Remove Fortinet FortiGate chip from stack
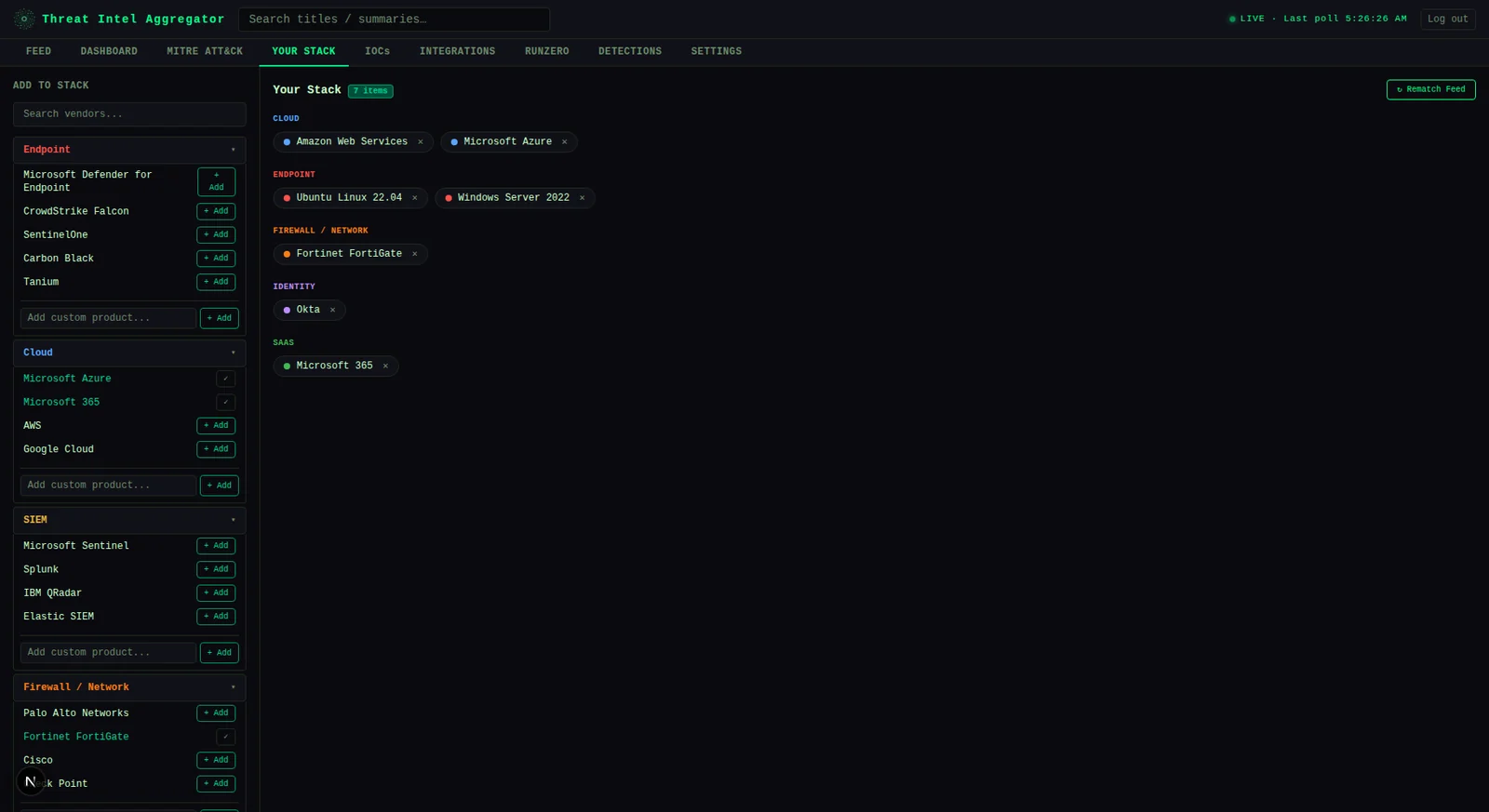This screenshot has height=812, width=1489. coord(415,254)
